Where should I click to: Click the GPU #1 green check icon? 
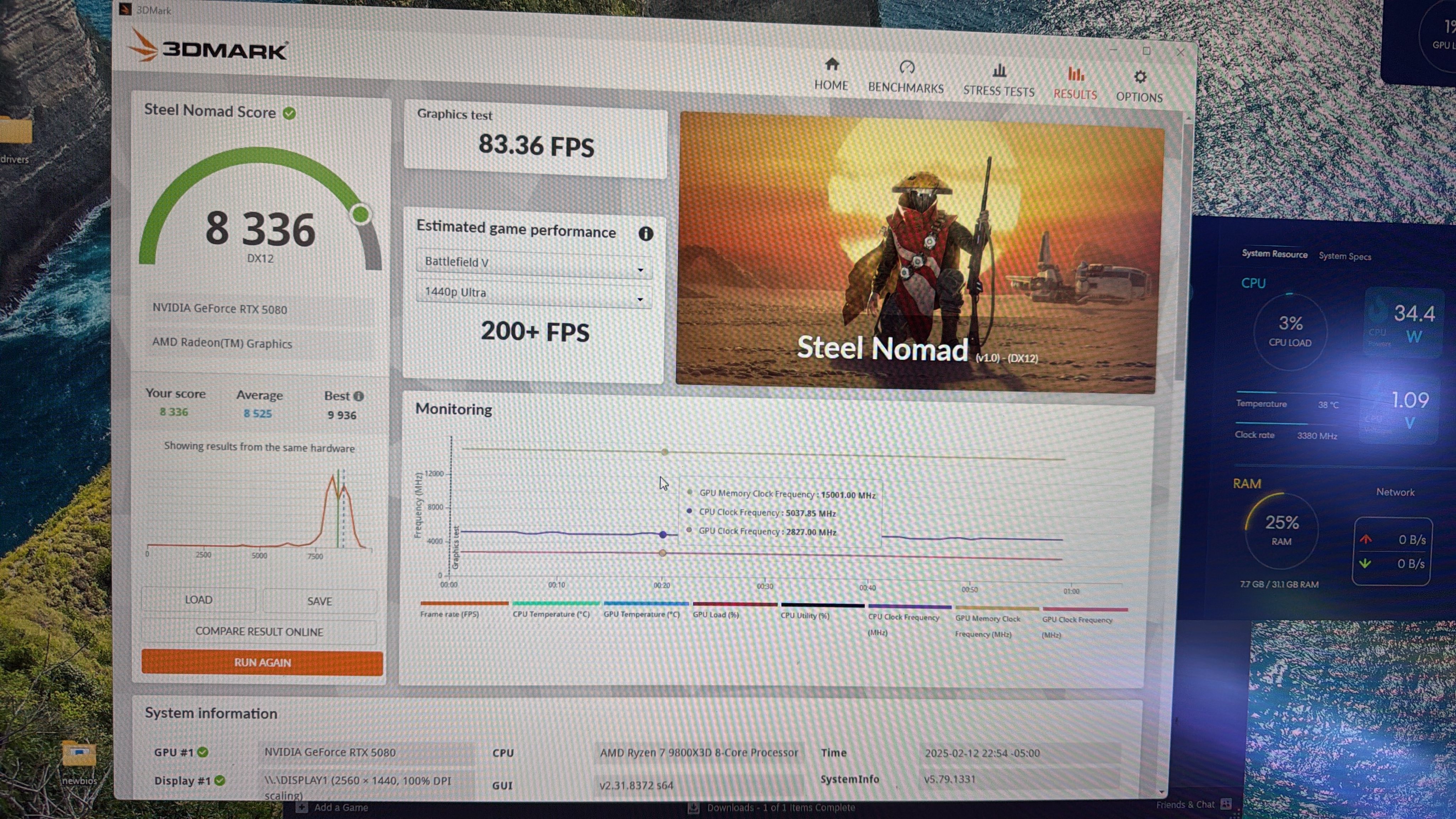(203, 752)
